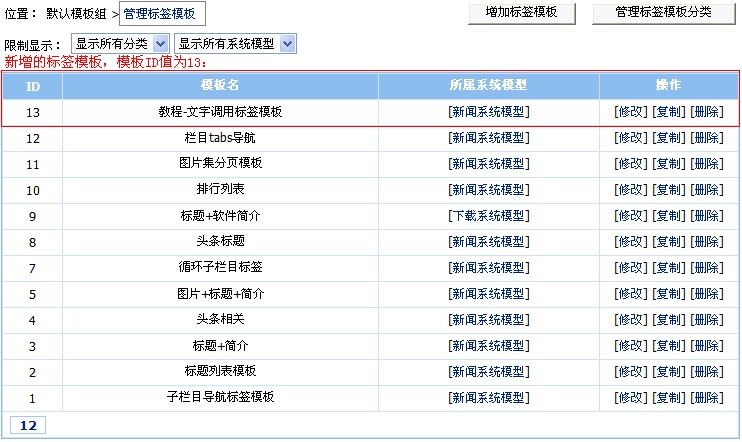This screenshot has height=442, width=742.
Task: Click 删除 for 头条标题 row
Action: click(706, 242)
